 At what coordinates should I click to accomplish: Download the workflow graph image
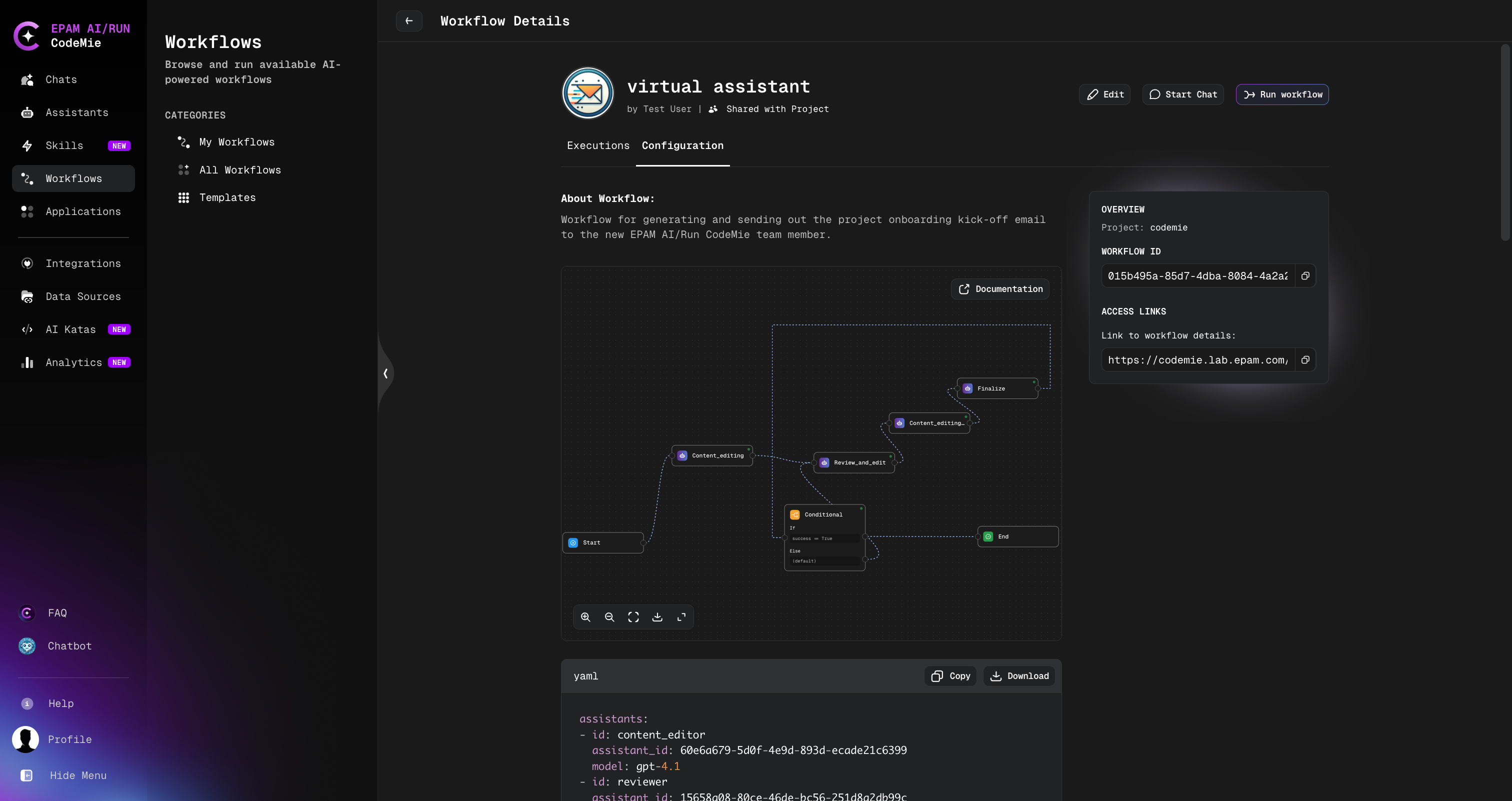[x=657, y=616]
